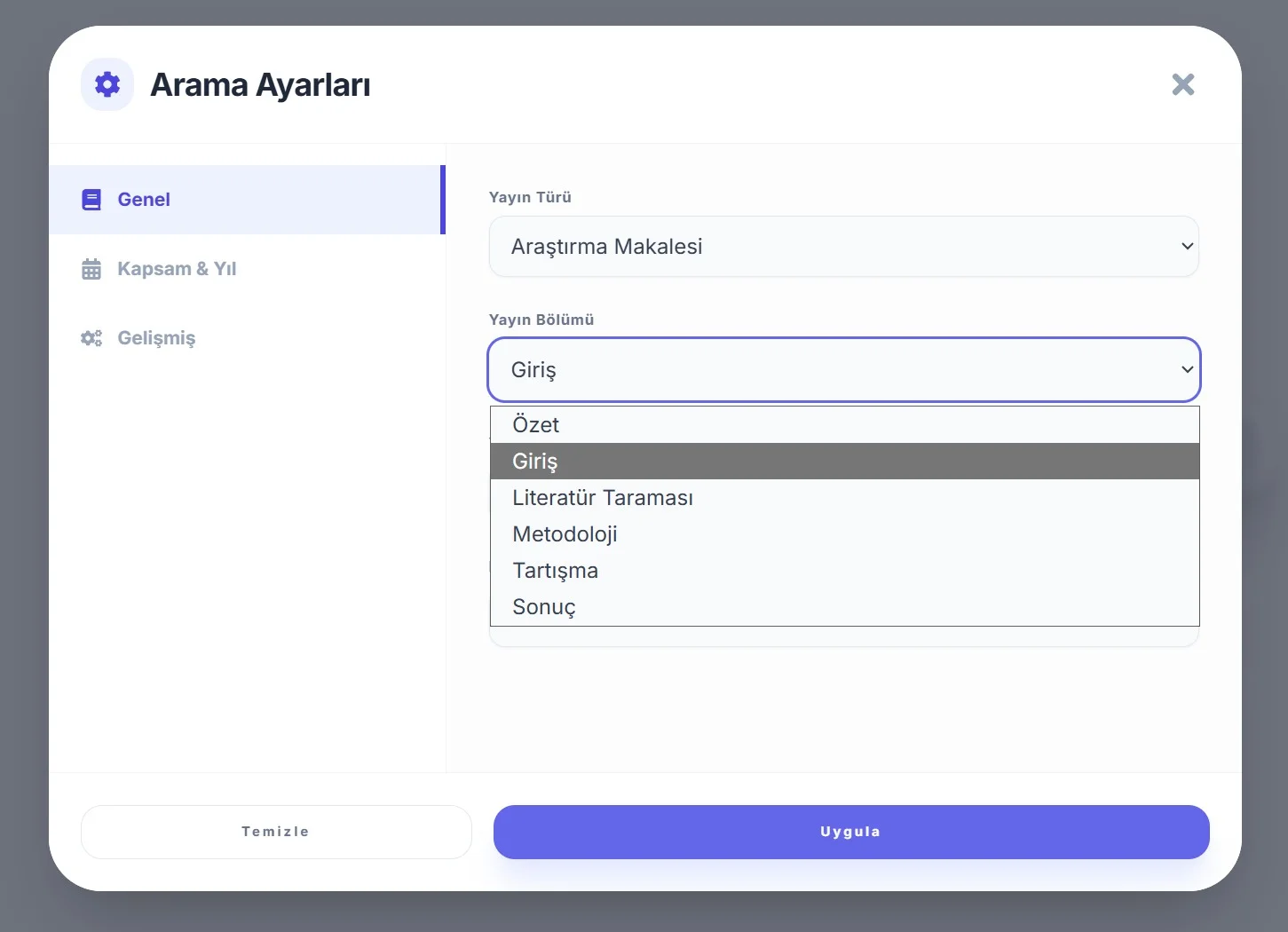Choose Özet from the list

pyautogui.click(x=845, y=425)
